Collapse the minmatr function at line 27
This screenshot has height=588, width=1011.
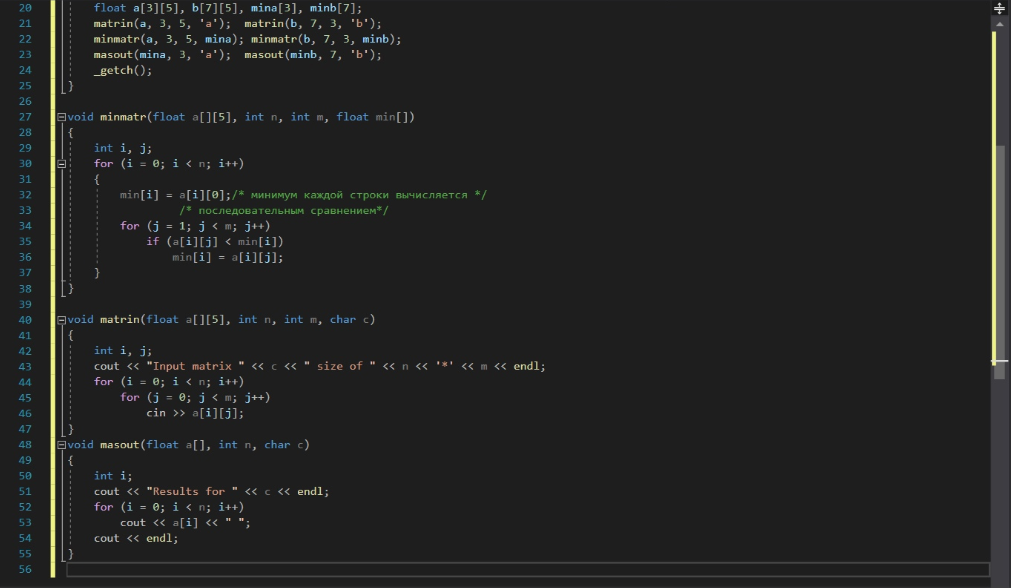coord(61,117)
